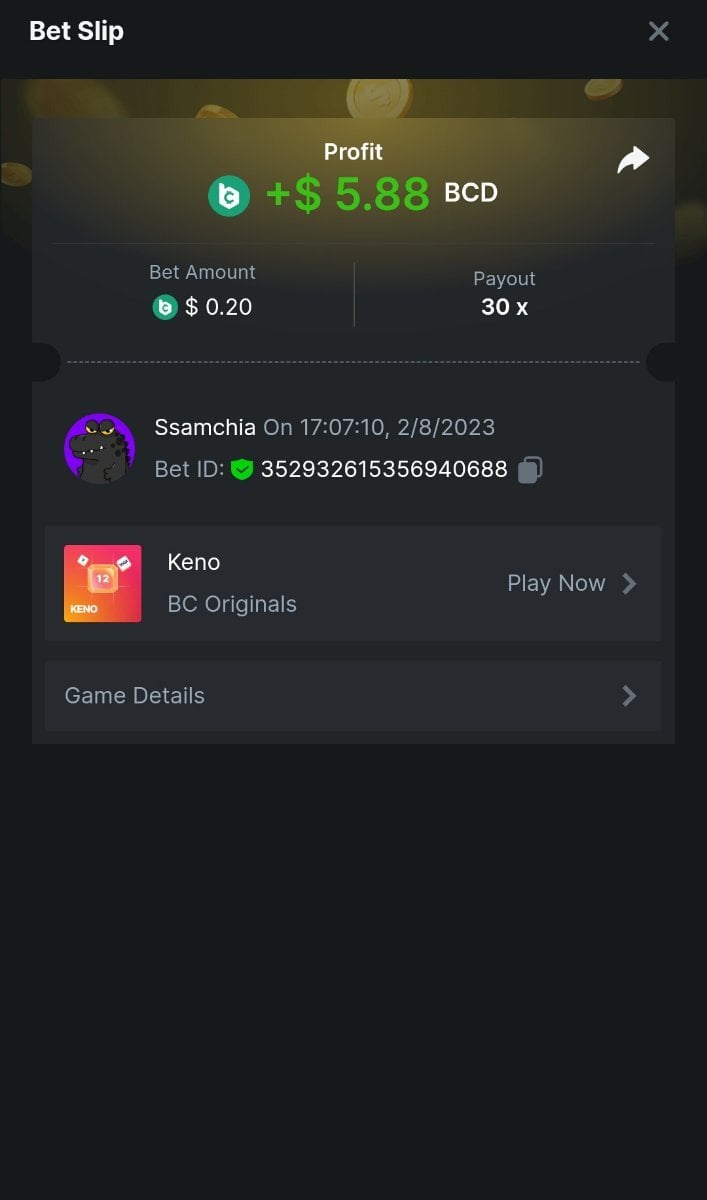Click the share arrow icon

[633, 160]
